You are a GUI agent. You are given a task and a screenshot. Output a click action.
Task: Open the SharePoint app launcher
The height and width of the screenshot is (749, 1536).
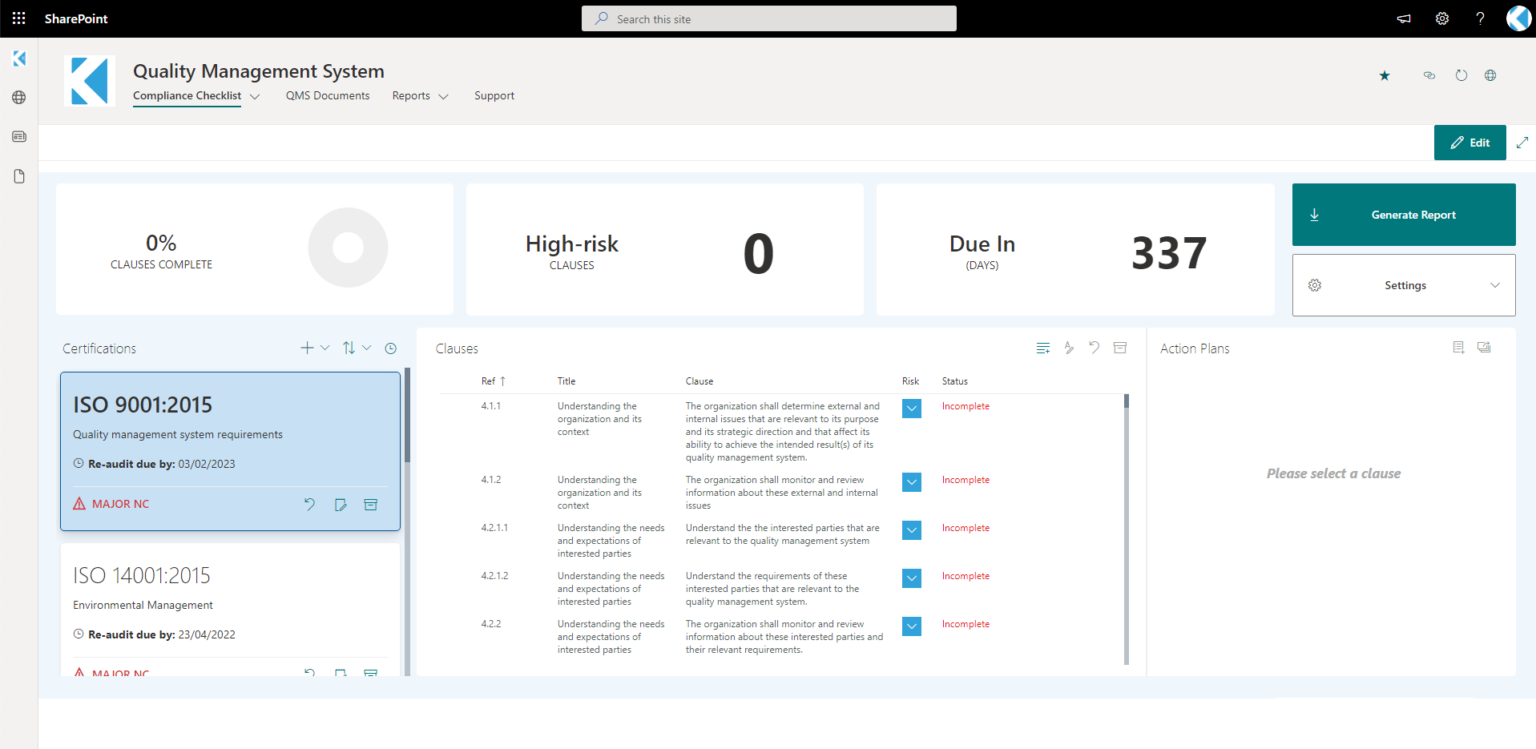point(18,17)
